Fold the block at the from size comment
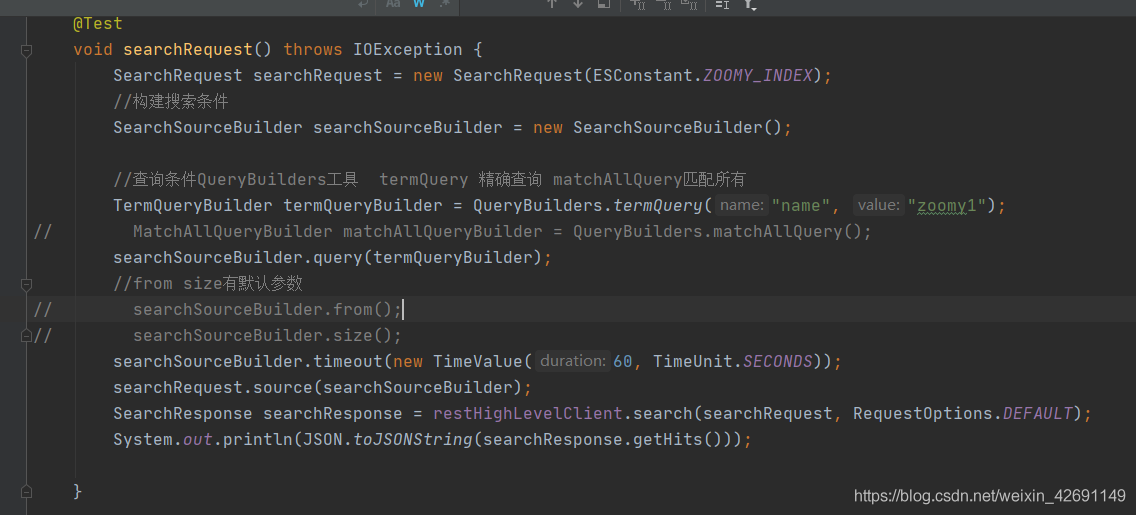Screen dimensions: 1136x515 [x=26, y=284]
